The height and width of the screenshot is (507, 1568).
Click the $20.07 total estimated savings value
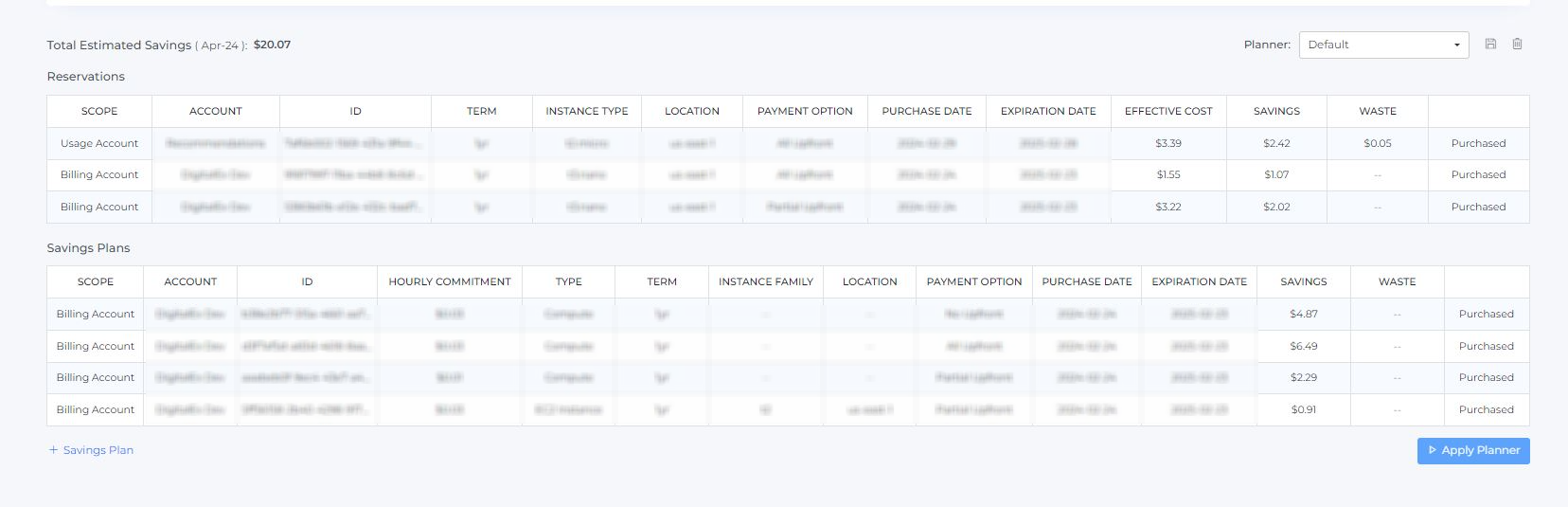point(272,45)
